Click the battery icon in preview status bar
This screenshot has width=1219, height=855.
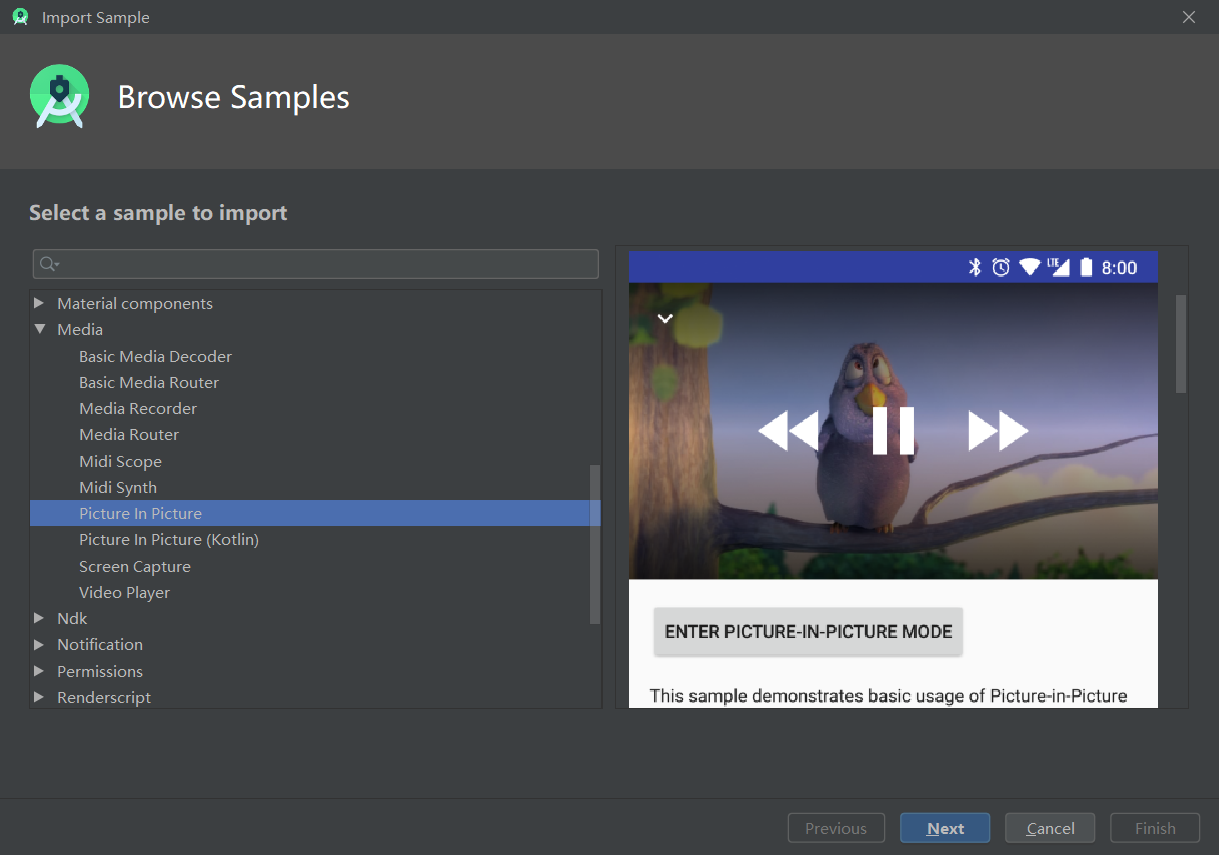tap(1086, 267)
